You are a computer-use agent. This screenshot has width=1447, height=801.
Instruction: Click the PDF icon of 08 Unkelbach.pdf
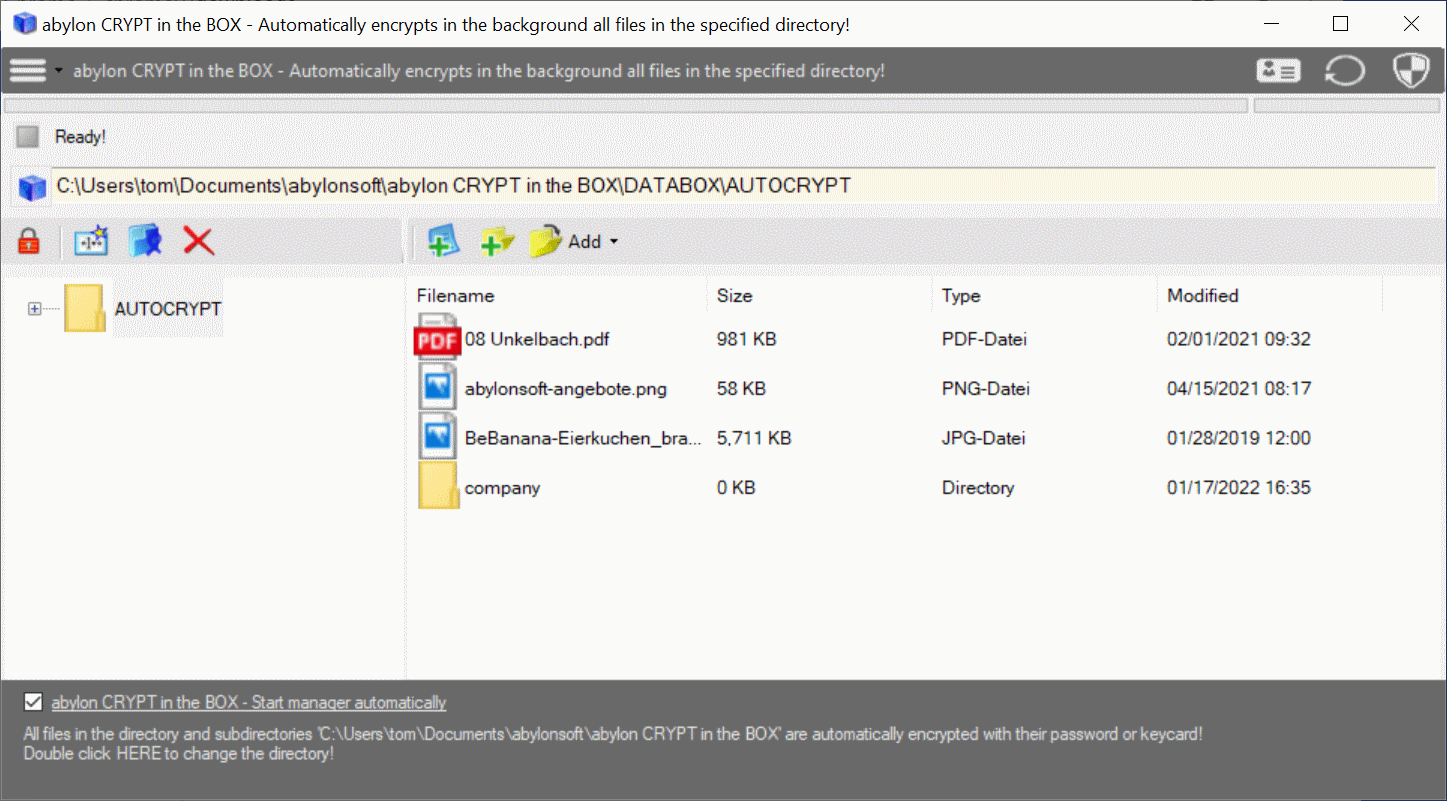pos(437,338)
